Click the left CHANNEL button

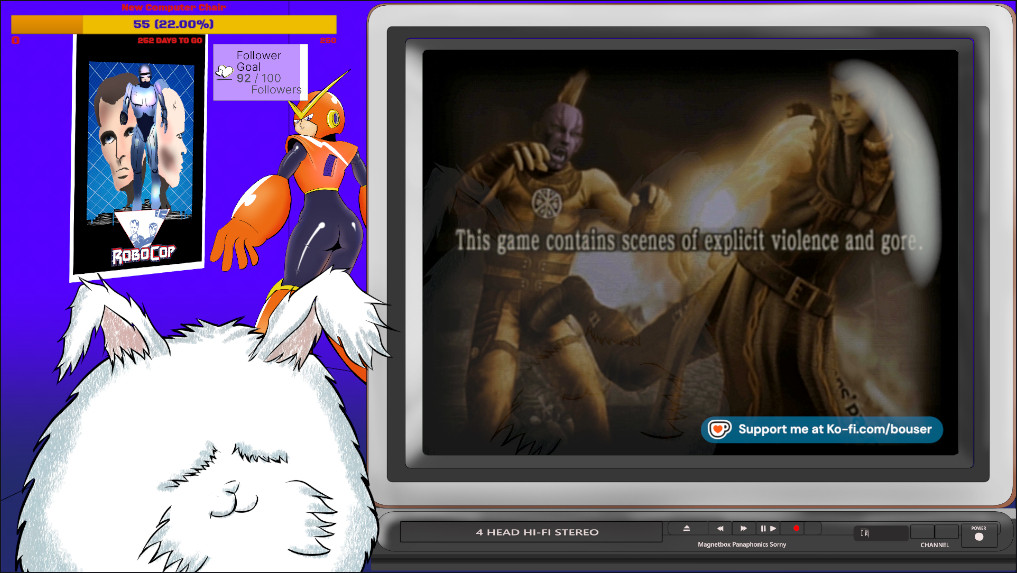[x=922, y=531]
